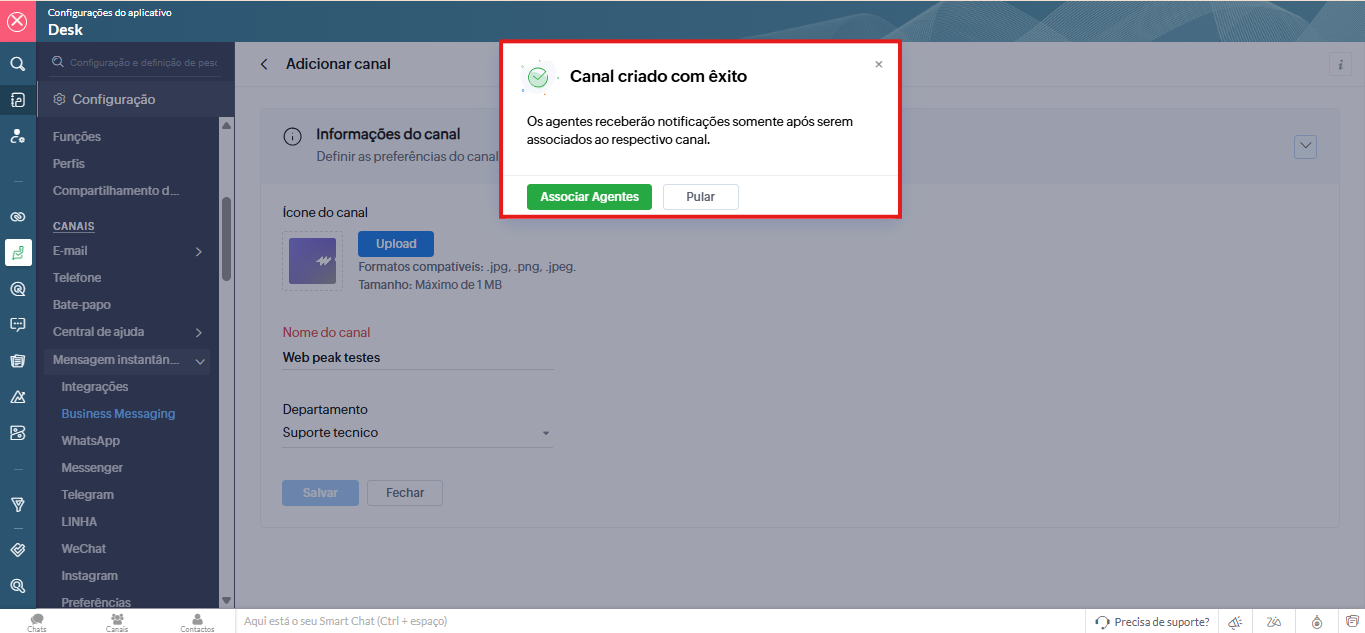
Task: Open Canais in the bottom bar
Action: pyautogui.click(x=117, y=622)
